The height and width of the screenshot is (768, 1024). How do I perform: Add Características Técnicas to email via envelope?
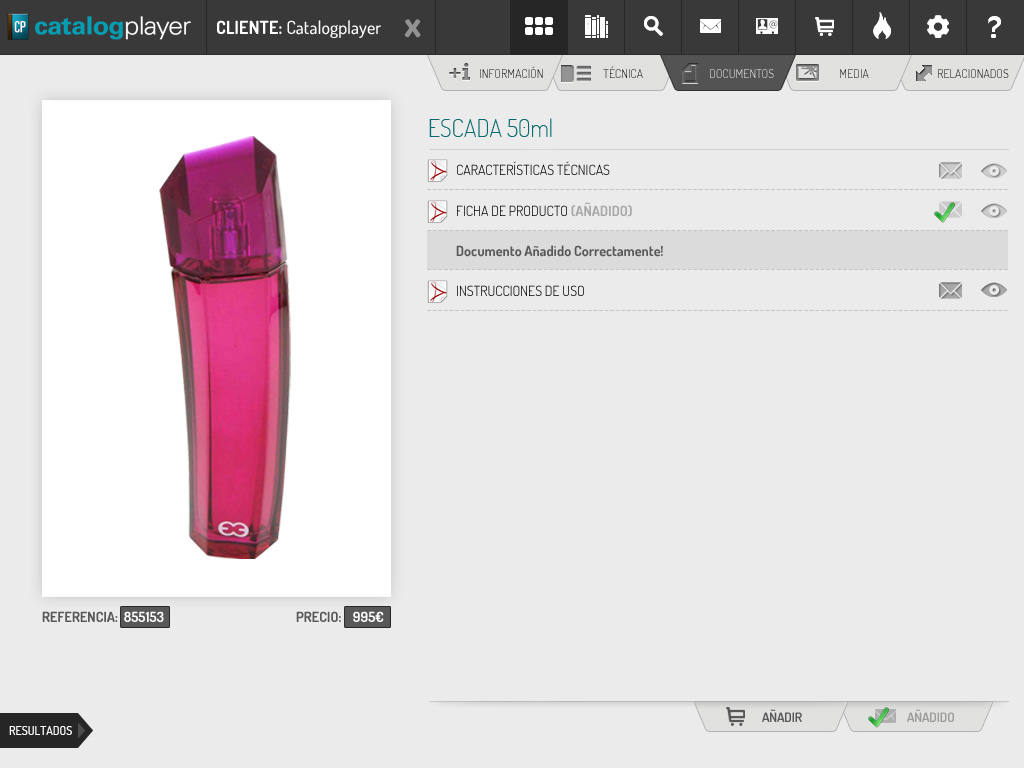(x=950, y=170)
